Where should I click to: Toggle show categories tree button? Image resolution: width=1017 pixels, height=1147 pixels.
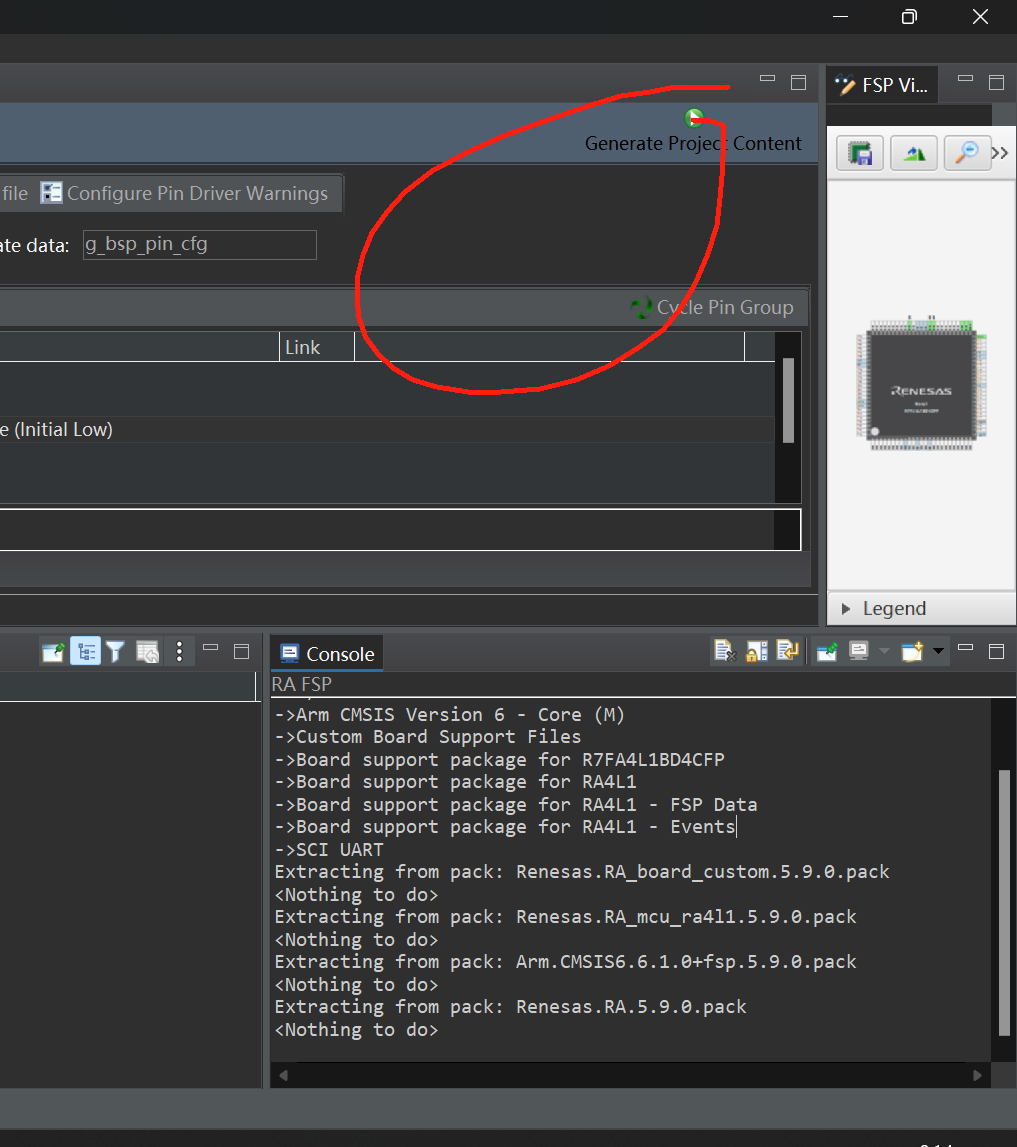pyautogui.click(x=85, y=651)
